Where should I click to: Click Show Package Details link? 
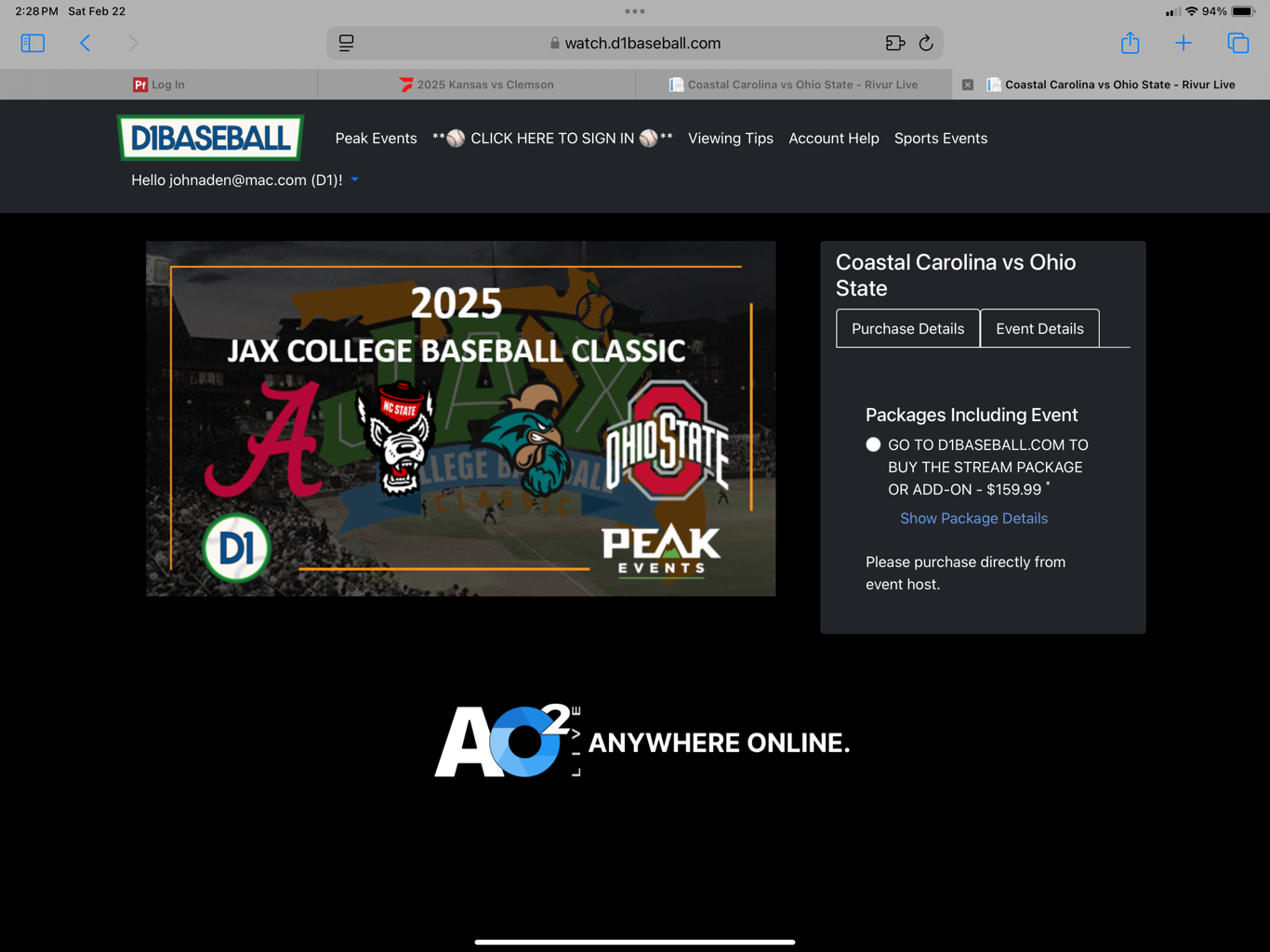tap(973, 519)
